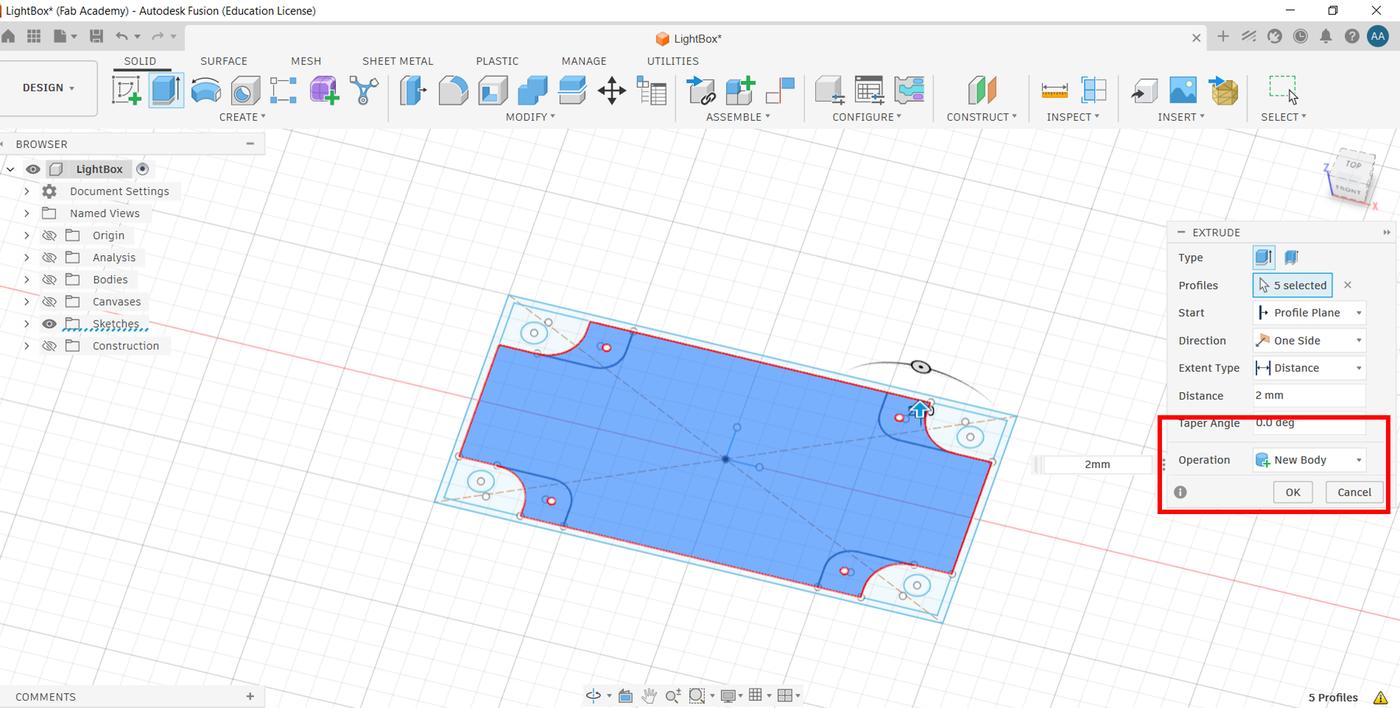The width and height of the screenshot is (1400, 708).
Task: Open the notifications bell
Action: click(x=1326, y=36)
